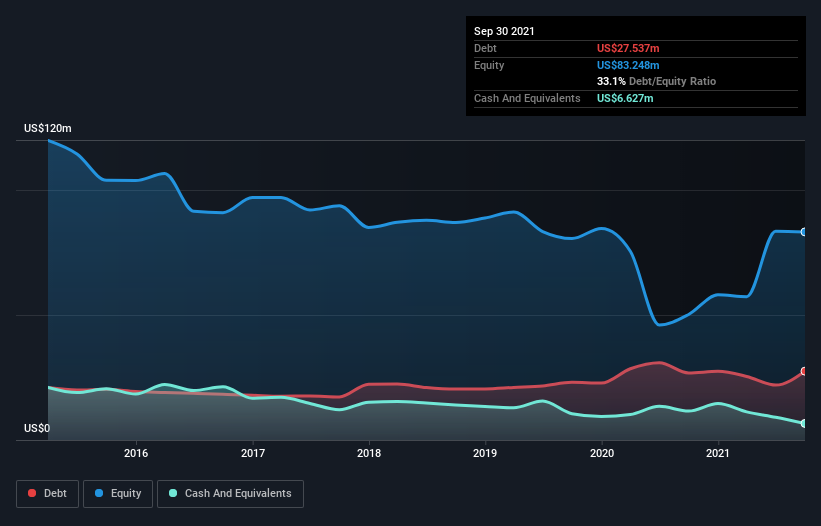
Task: Click the Sep 30 2021 tooltip header
Action: coord(504,31)
